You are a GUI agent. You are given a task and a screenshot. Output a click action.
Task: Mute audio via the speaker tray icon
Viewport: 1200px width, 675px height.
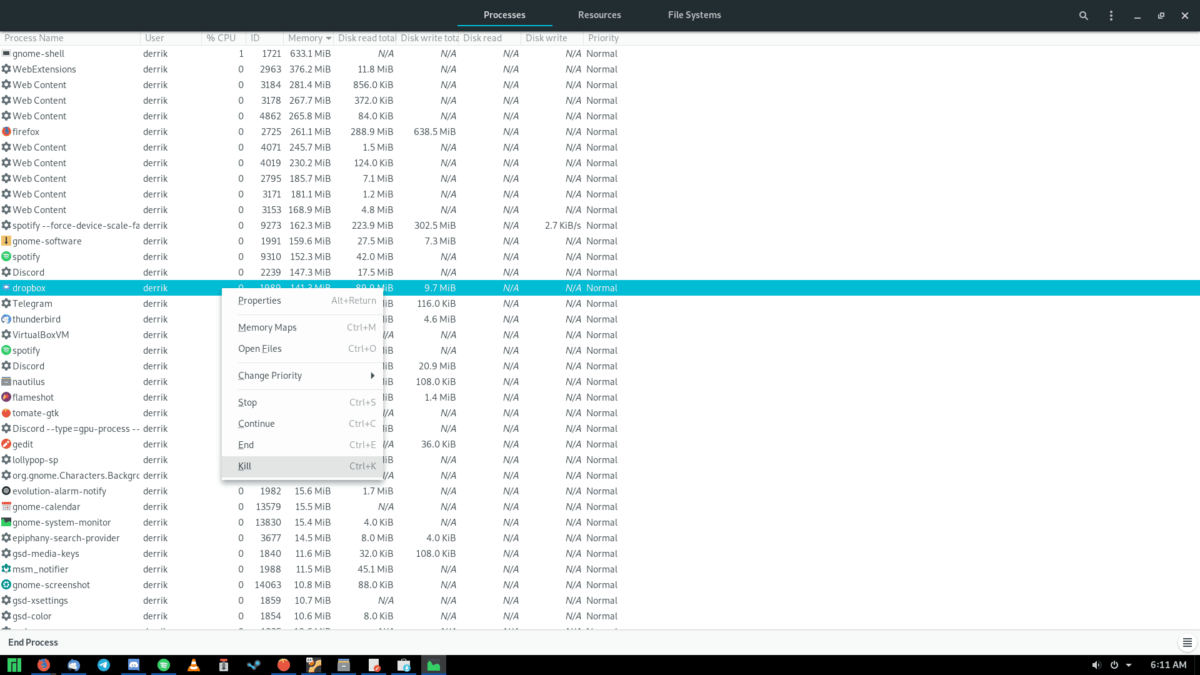click(1098, 663)
